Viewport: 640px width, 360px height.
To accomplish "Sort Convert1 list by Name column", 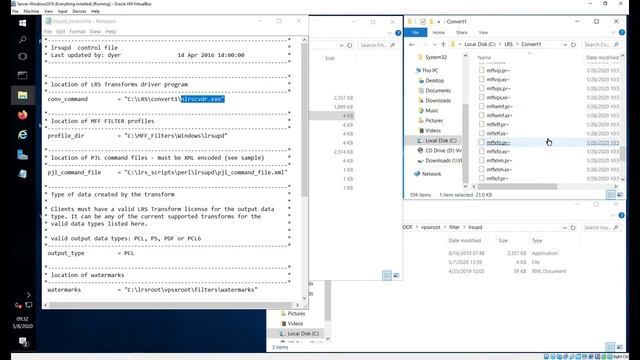I will pos(484,58).
